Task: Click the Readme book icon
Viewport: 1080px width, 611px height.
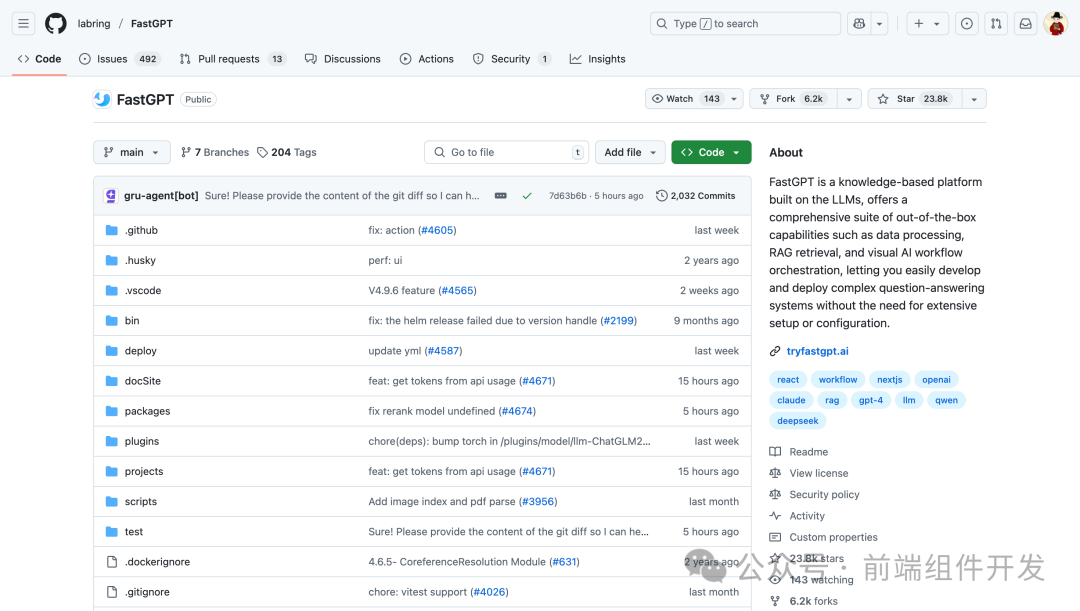Action: coord(775,452)
